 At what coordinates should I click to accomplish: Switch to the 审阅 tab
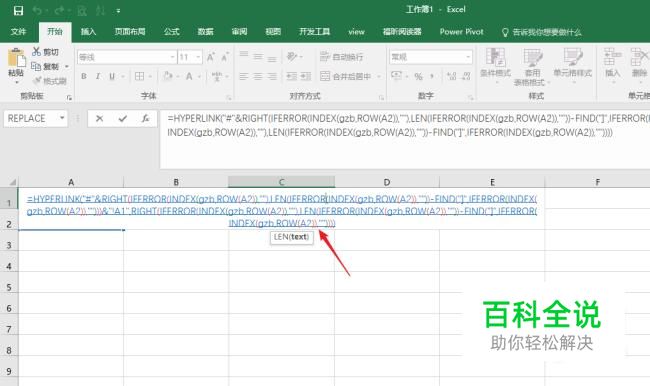pyautogui.click(x=239, y=32)
